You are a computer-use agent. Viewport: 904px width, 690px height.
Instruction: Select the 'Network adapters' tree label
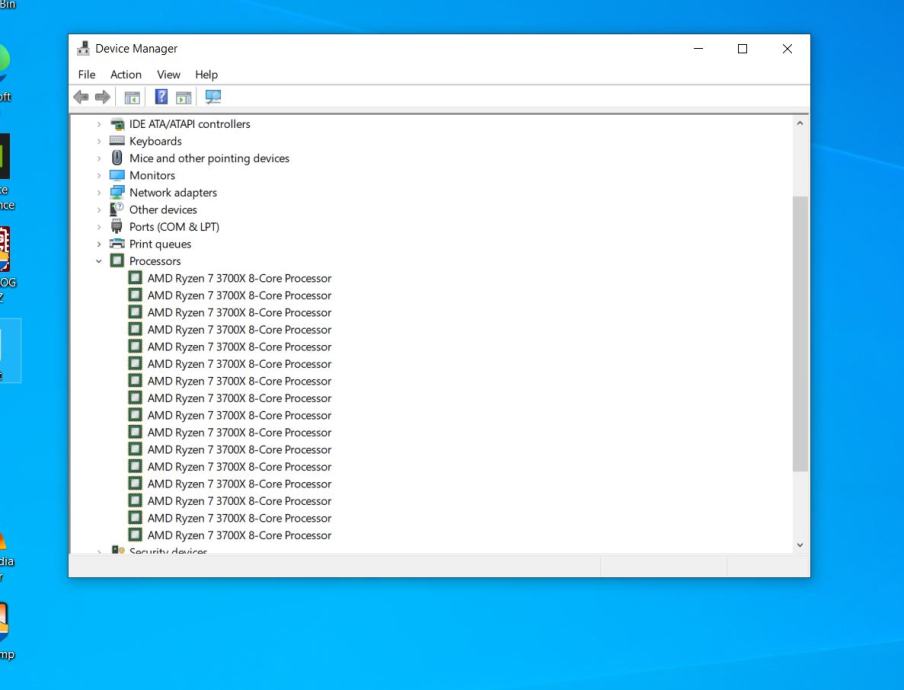[173, 193]
